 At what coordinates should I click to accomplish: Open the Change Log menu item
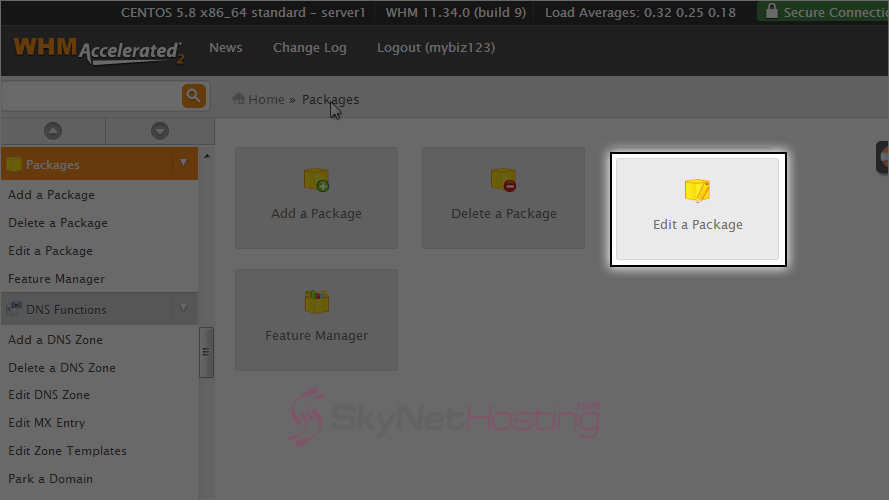(x=310, y=48)
